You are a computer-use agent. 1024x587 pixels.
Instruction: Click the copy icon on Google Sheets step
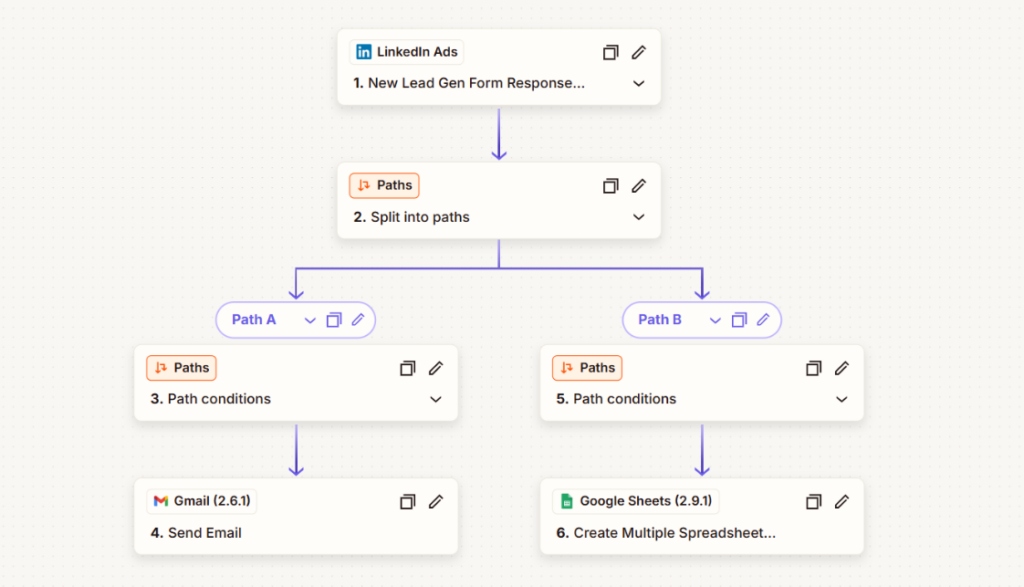(x=814, y=501)
